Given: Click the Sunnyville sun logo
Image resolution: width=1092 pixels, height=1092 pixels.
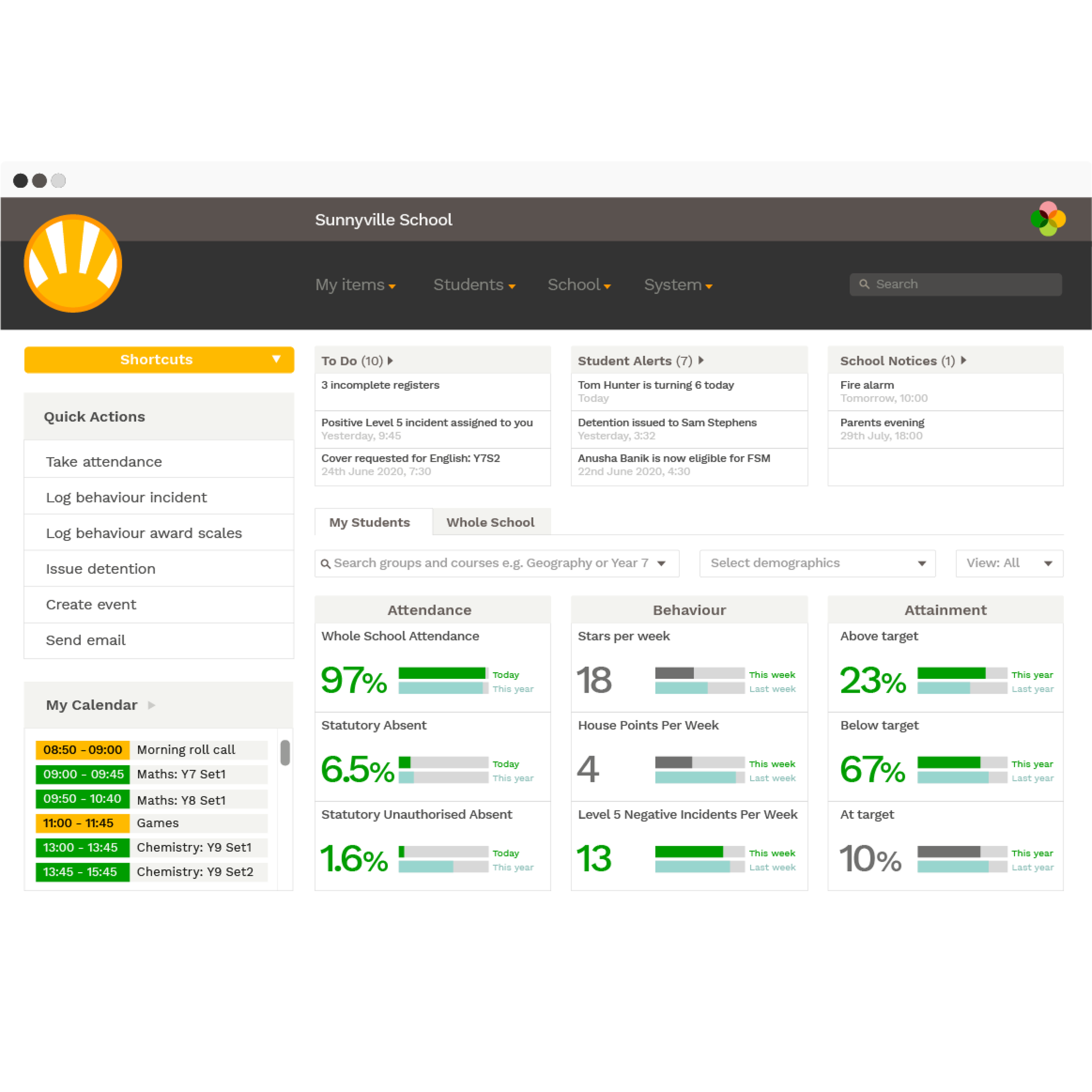Looking at the screenshot, I should pyautogui.click(x=73, y=263).
